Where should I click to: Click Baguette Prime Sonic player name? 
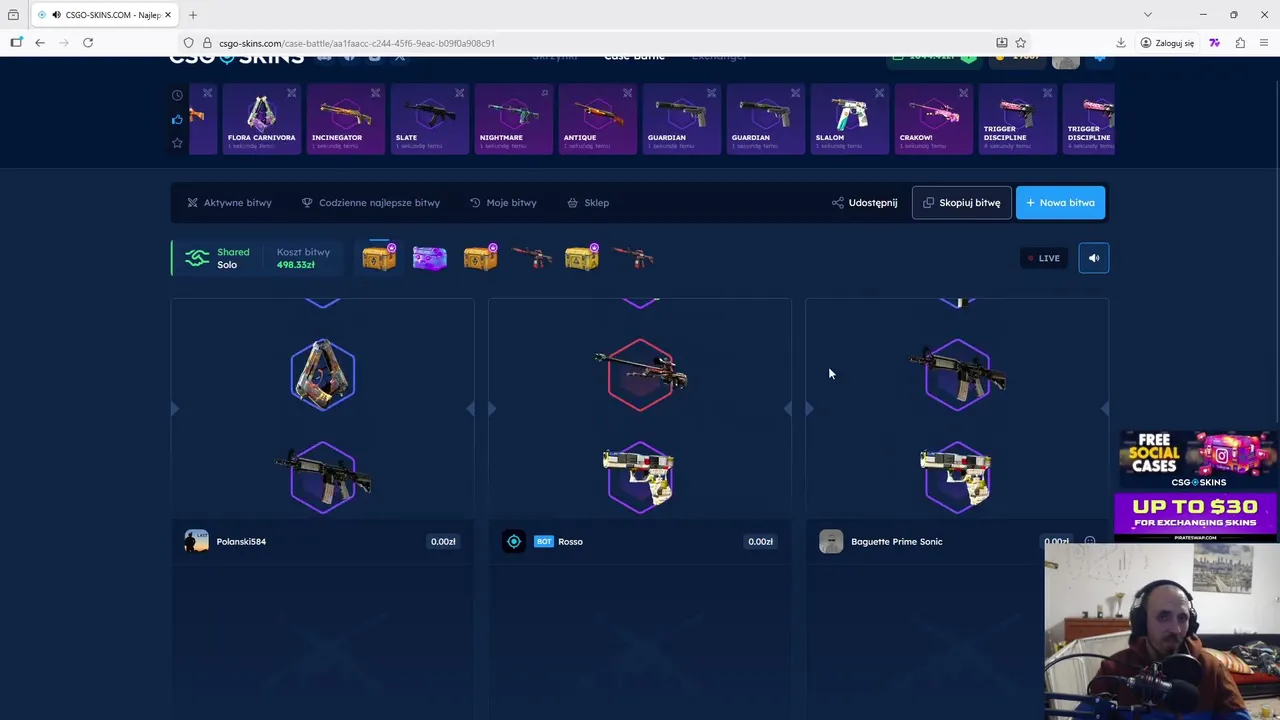pyautogui.click(x=896, y=541)
